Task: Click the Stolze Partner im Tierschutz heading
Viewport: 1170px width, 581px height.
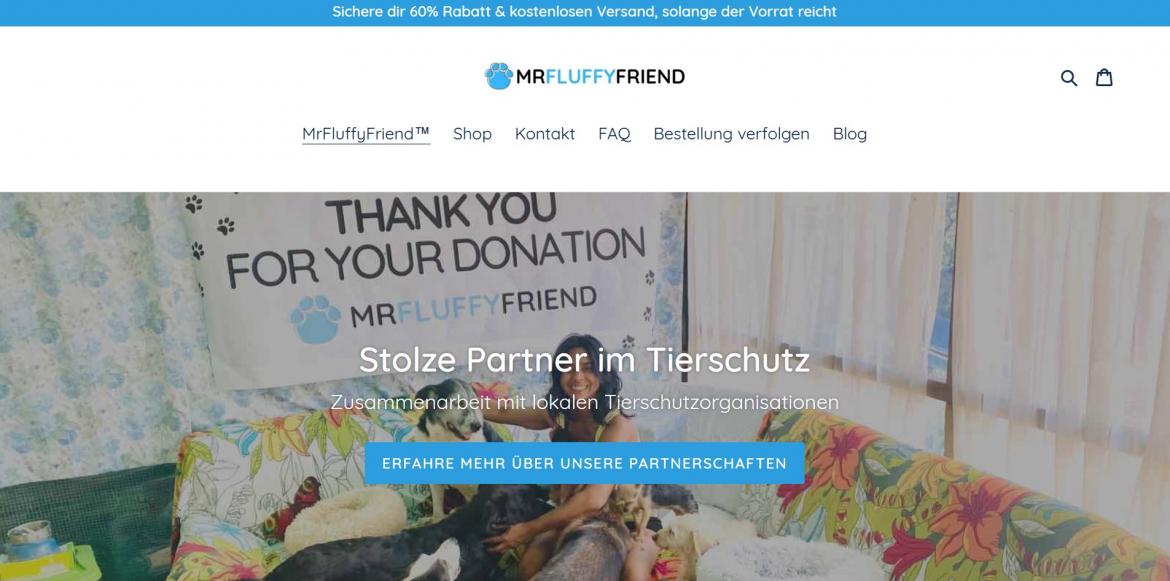Action: coord(584,359)
